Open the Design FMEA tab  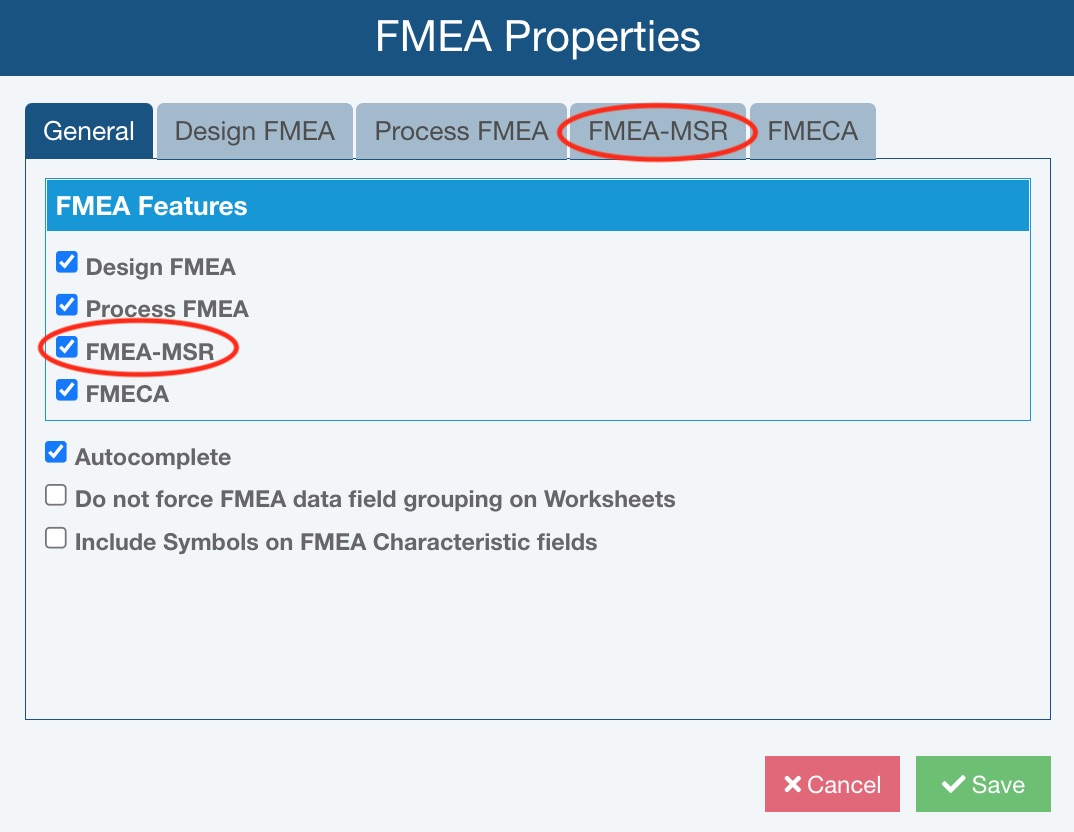coord(254,131)
